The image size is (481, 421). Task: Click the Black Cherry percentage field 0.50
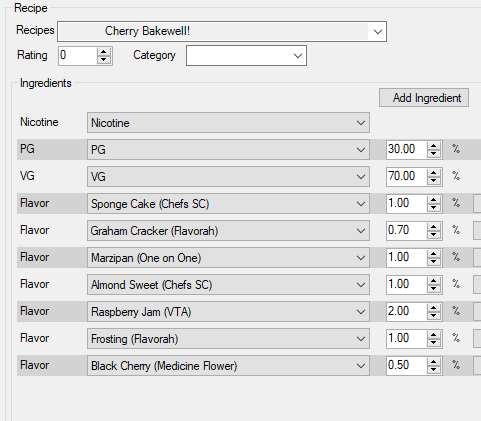(406, 365)
